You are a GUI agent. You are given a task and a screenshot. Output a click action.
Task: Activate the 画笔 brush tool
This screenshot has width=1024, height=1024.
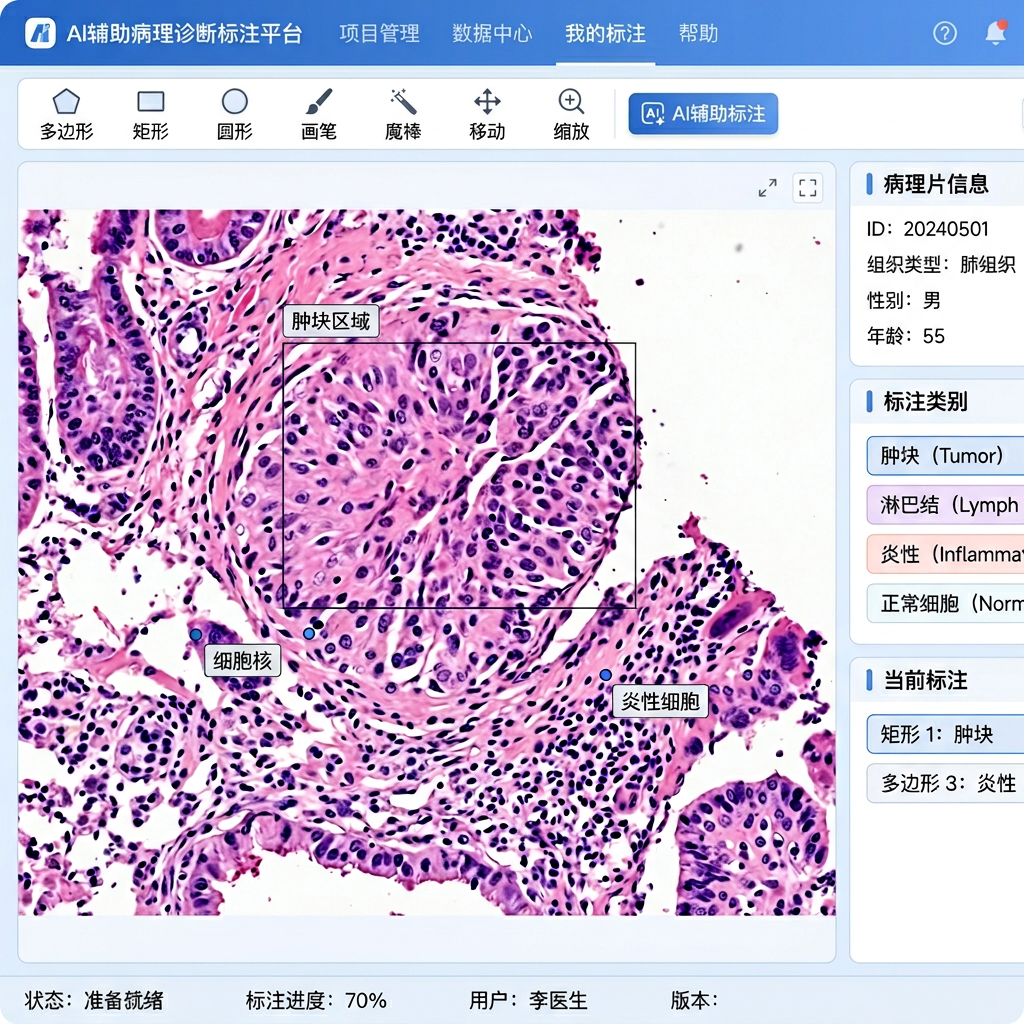pos(318,111)
